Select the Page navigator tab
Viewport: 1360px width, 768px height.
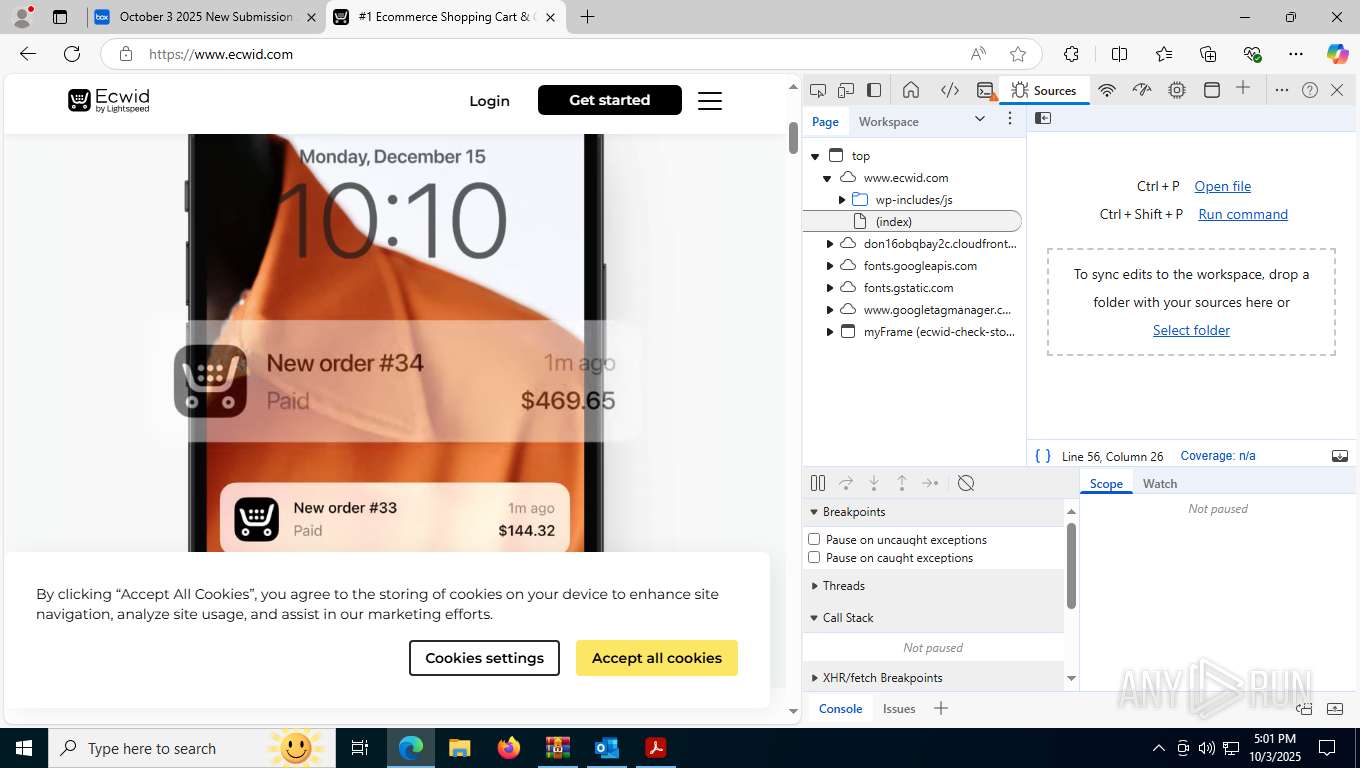tap(825, 121)
